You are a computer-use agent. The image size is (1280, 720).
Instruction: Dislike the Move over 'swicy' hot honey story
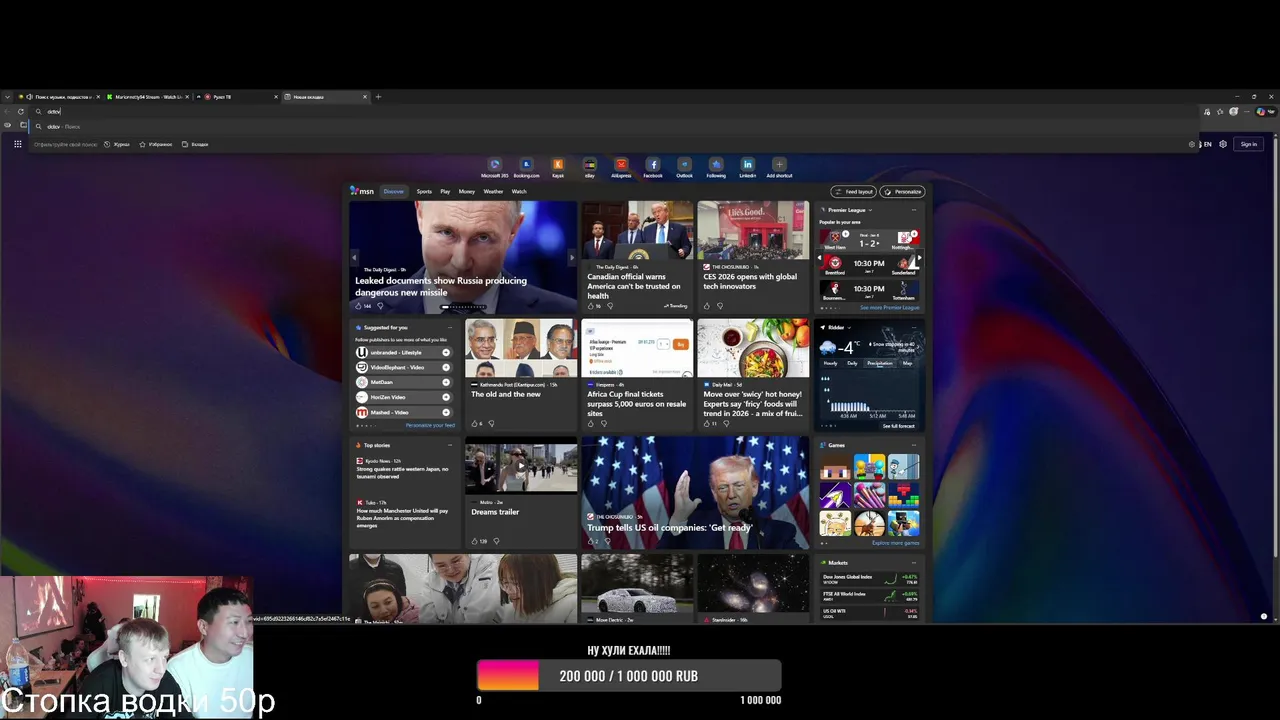point(726,423)
